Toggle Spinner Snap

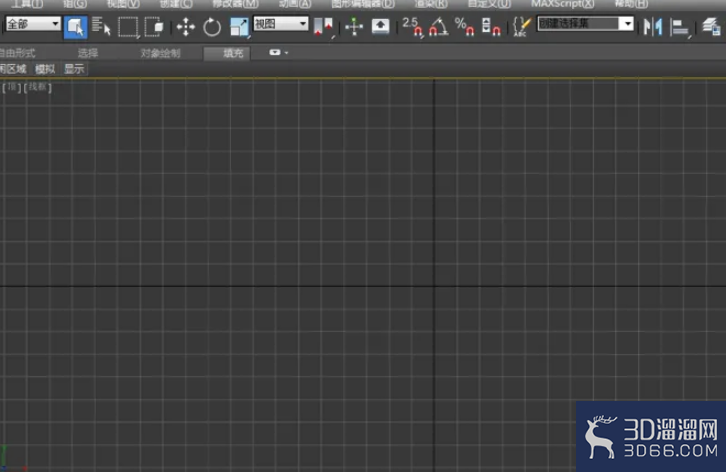tap(491, 27)
